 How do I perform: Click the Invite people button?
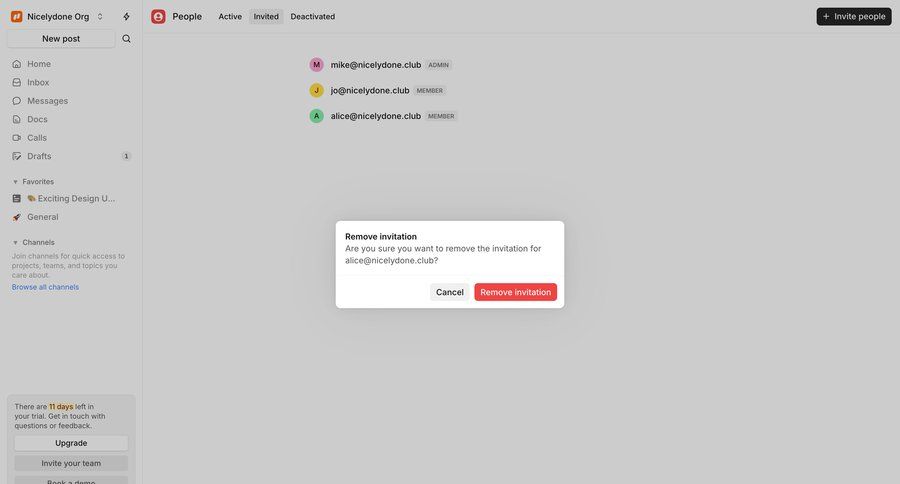click(853, 17)
